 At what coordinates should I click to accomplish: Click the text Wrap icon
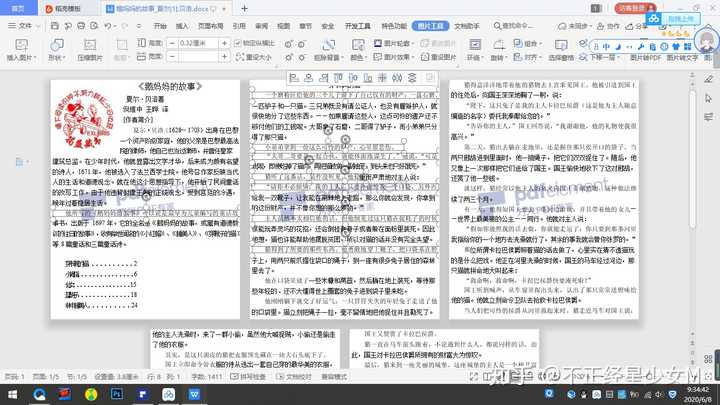(475, 50)
